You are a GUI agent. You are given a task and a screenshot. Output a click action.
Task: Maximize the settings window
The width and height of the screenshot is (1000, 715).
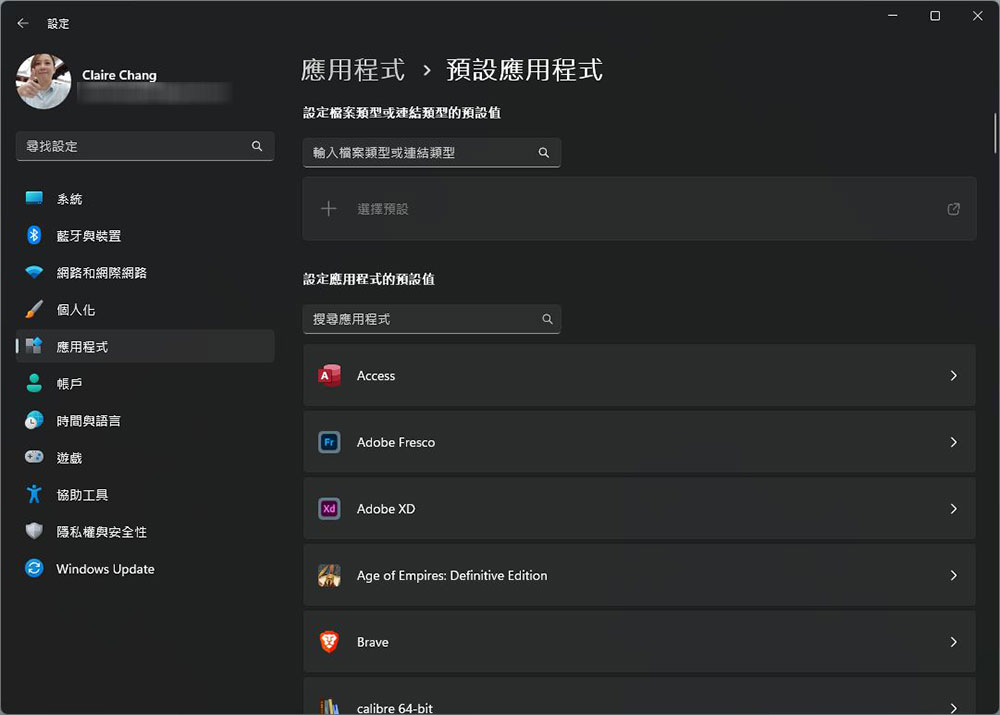(x=935, y=16)
